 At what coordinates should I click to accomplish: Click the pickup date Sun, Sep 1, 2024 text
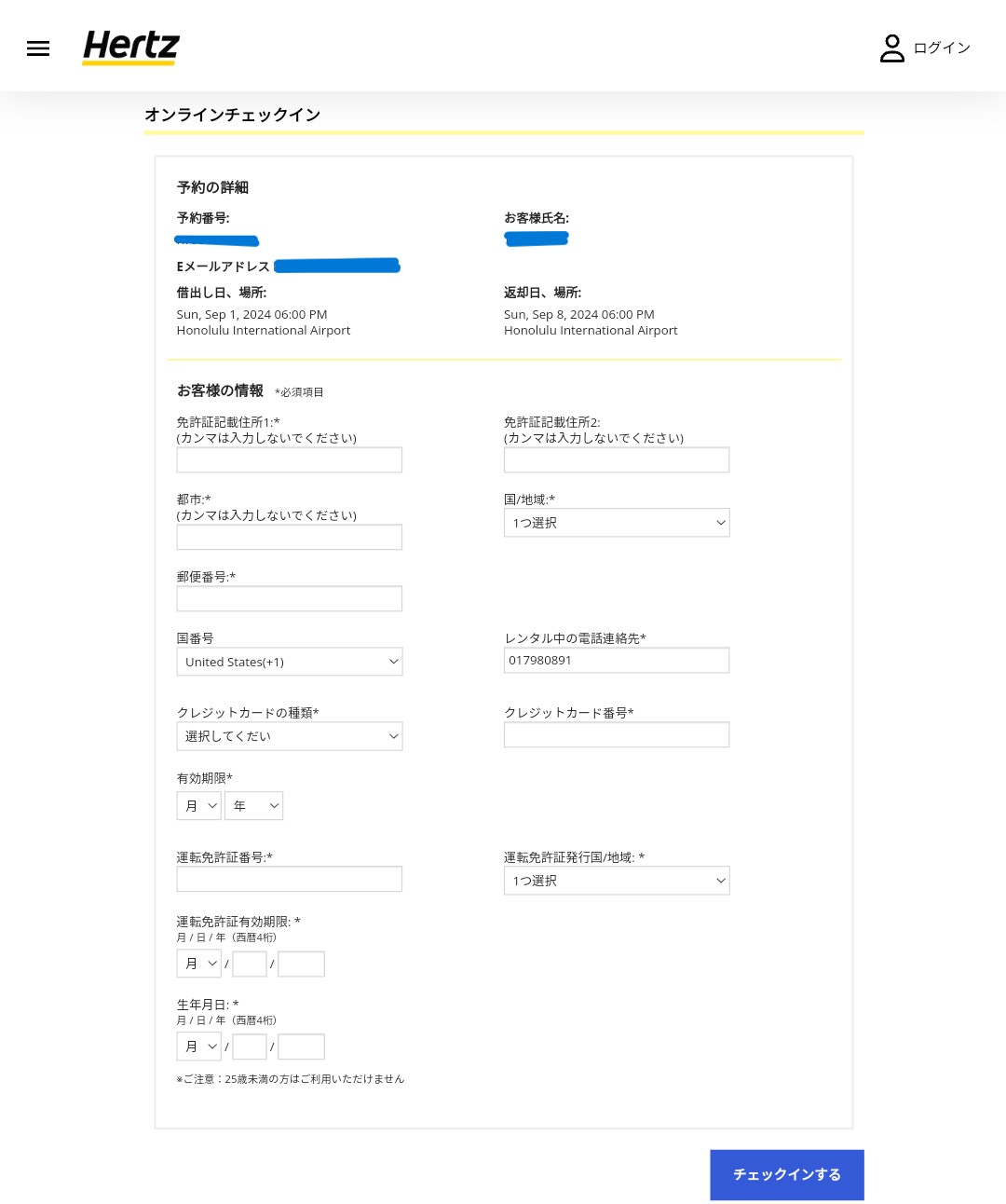252,315
